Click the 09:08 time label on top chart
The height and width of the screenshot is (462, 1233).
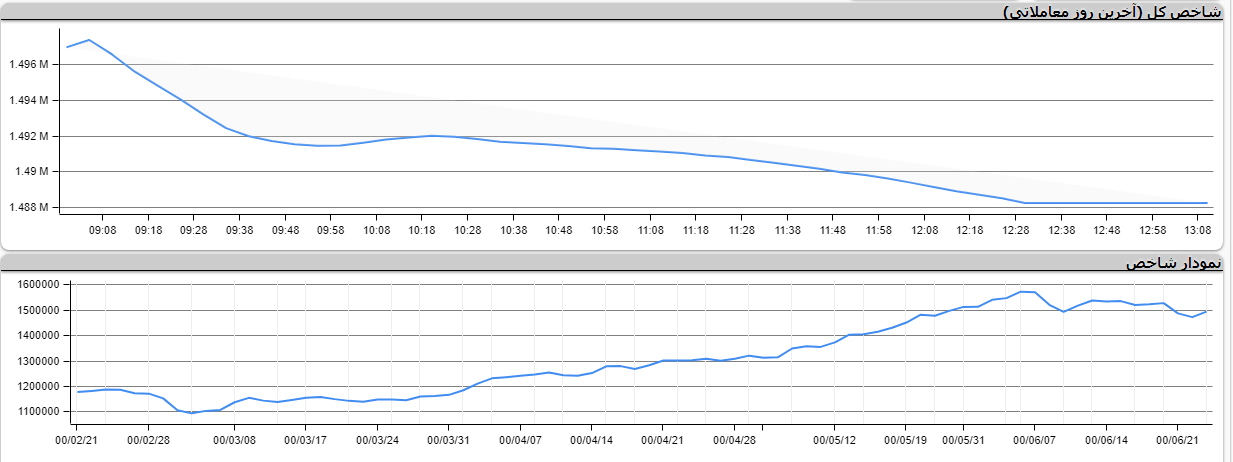(102, 230)
